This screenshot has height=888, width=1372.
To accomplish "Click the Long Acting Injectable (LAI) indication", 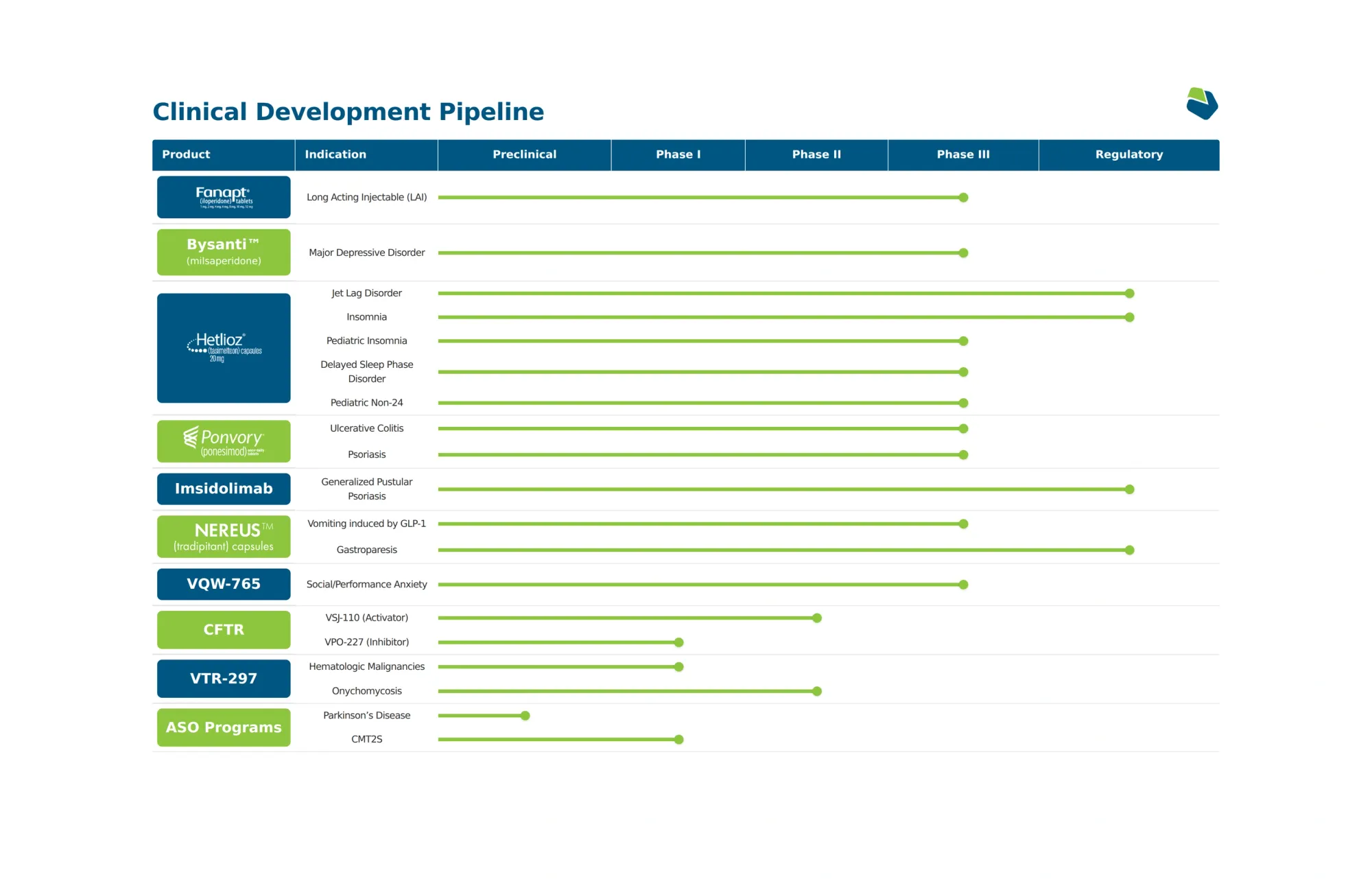I will coord(367,197).
